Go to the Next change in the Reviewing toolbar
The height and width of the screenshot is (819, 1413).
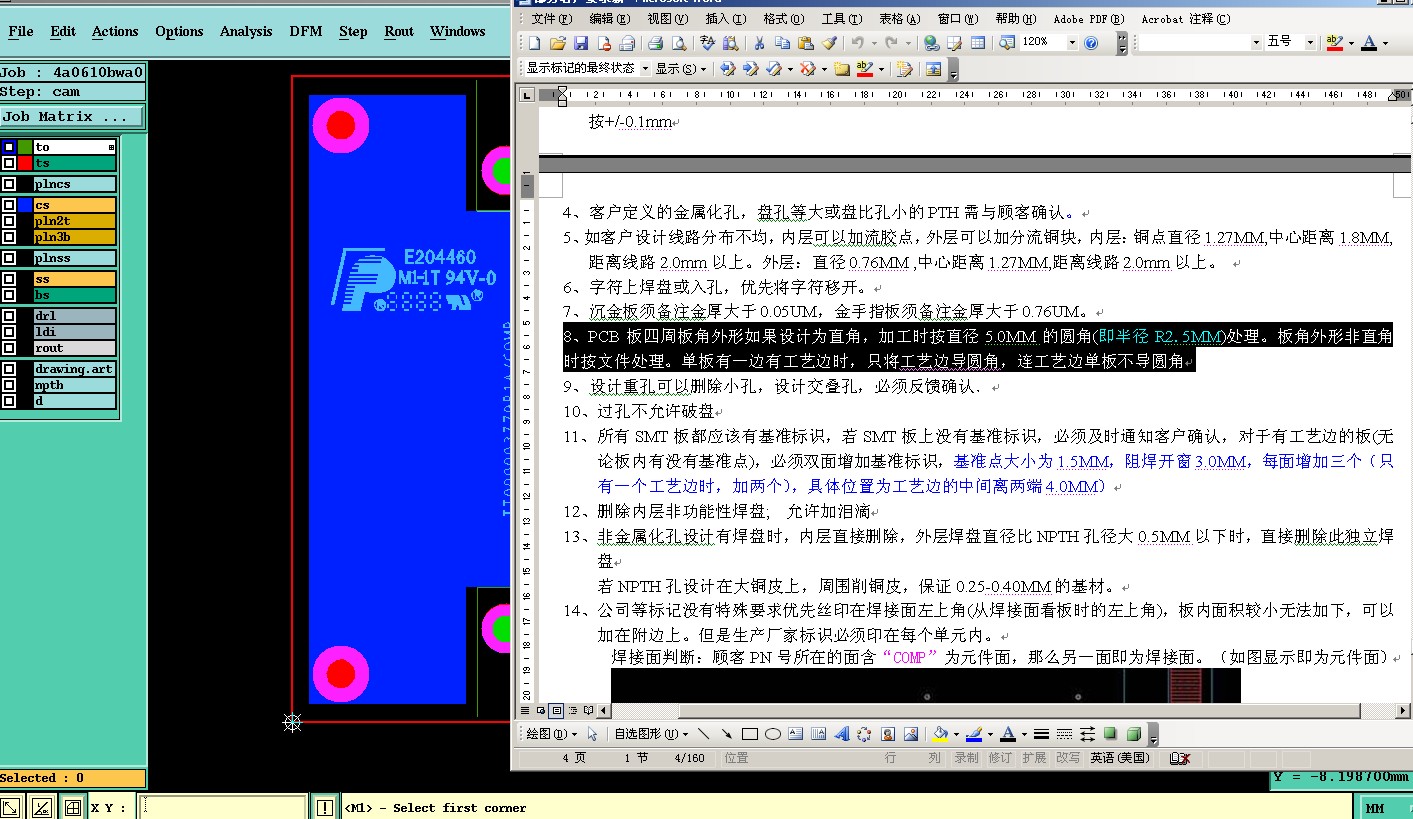[750, 69]
